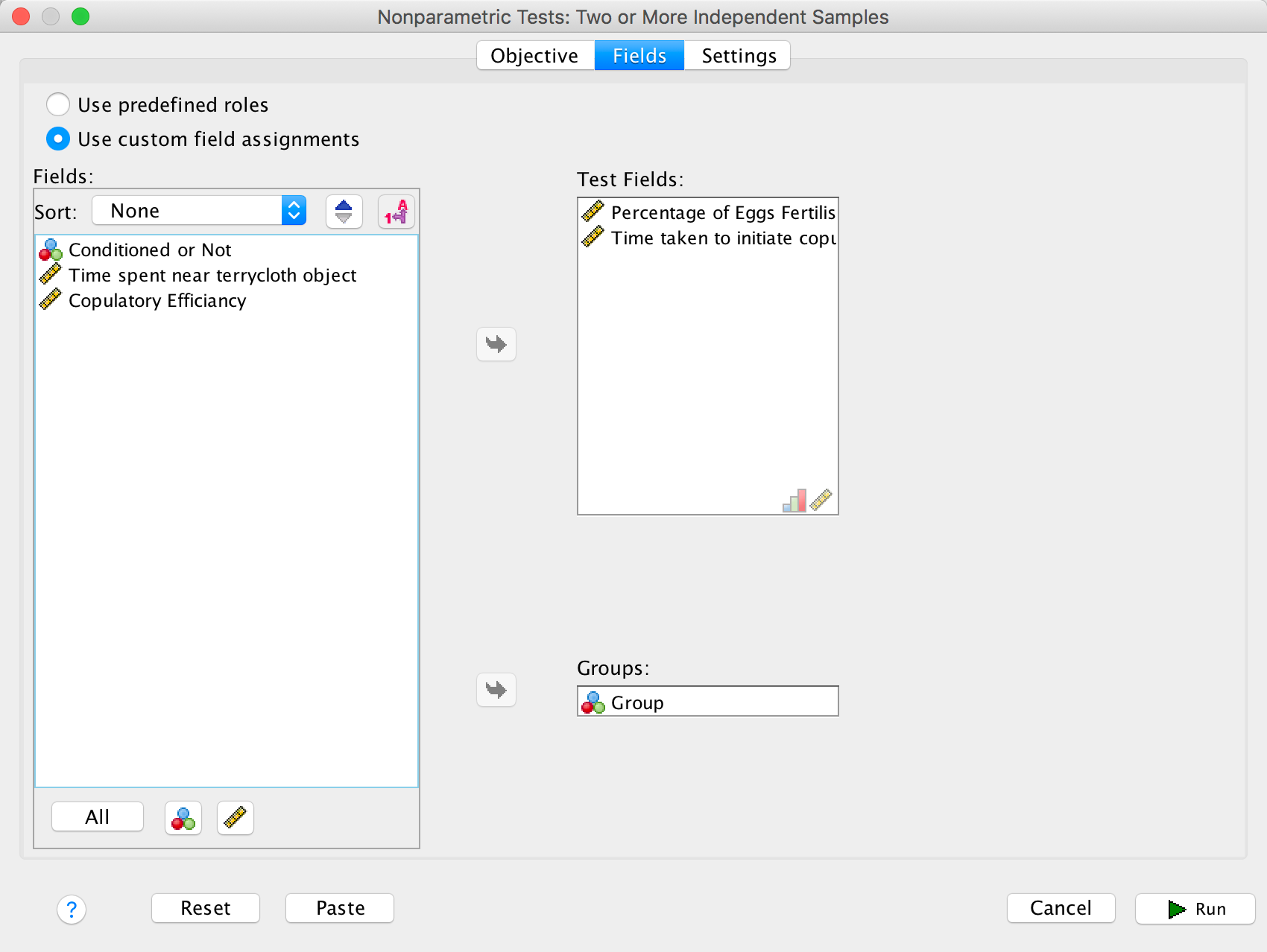Click the sort order ascending/descending icon

coord(344,212)
